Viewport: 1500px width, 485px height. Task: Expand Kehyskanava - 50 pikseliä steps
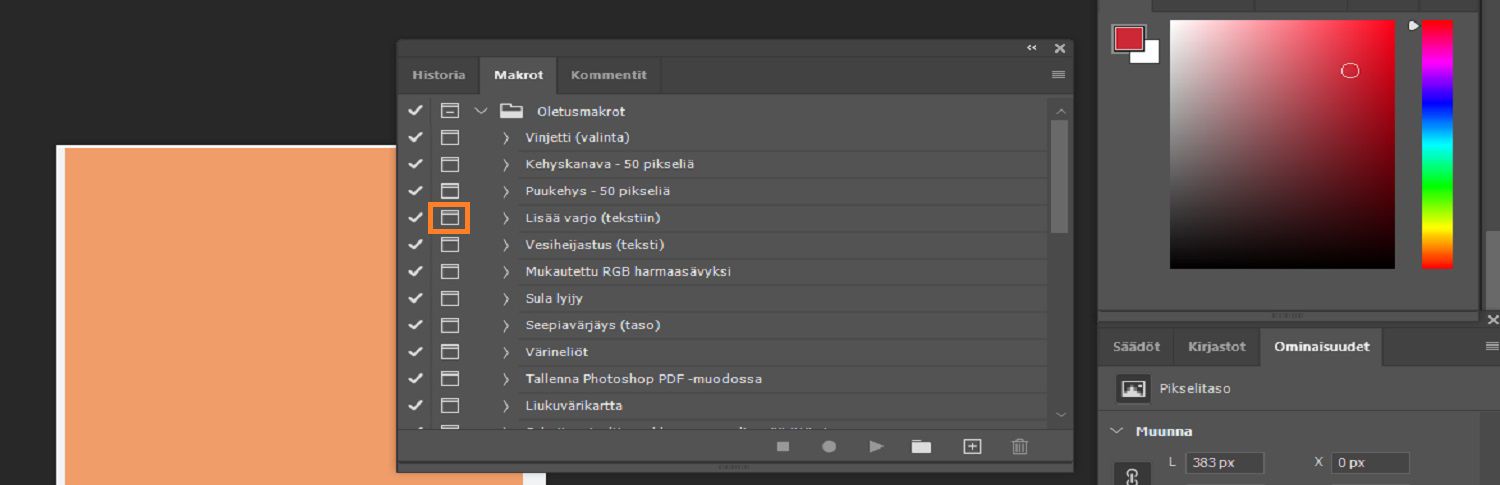[506, 164]
